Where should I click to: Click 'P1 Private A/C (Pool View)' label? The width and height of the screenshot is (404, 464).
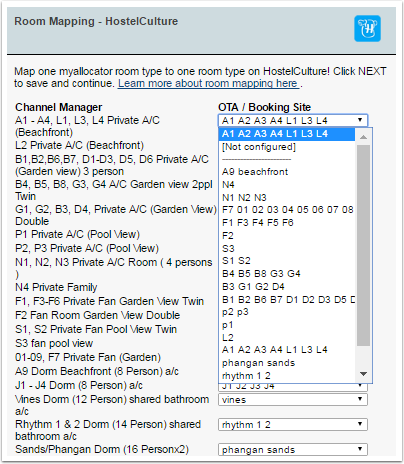pos(77,234)
